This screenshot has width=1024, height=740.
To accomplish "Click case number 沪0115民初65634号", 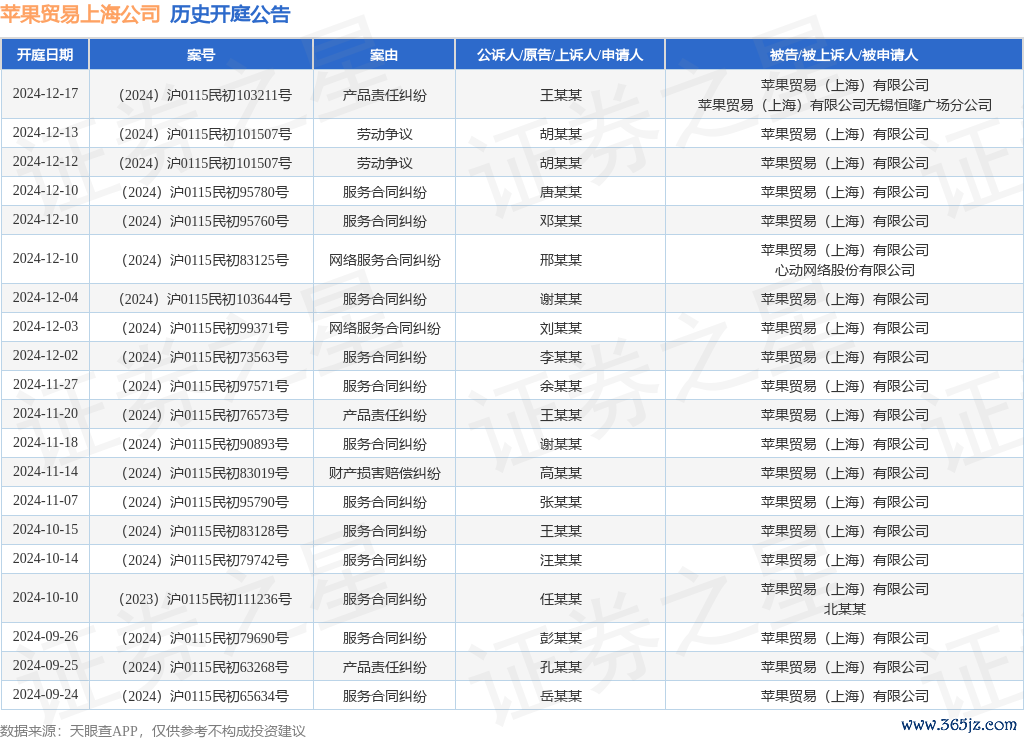I will tap(205, 696).
